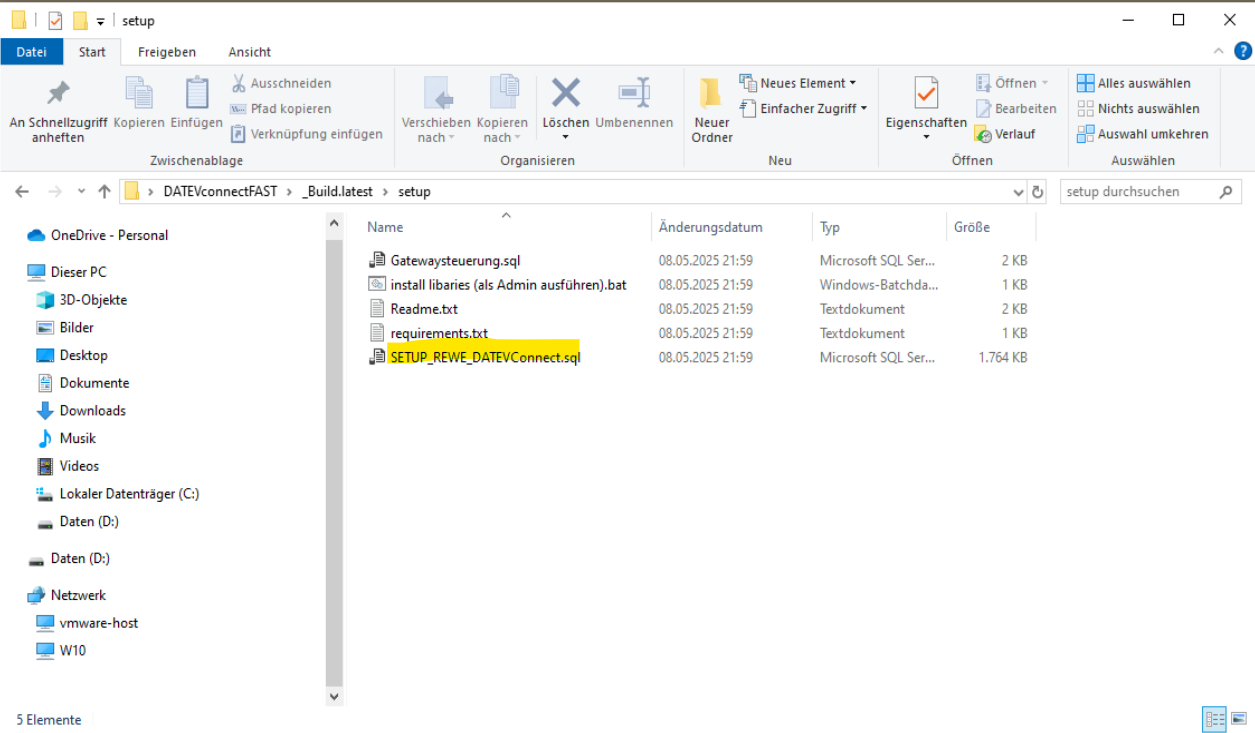The width and height of the screenshot is (1255, 733).
Task: Click Pfad kopieren button
Action: pos(281,108)
